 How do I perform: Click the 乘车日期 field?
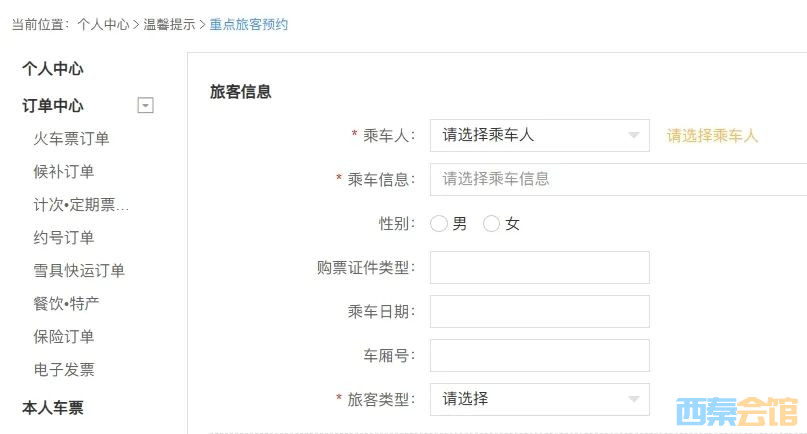pyautogui.click(x=539, y=311)
